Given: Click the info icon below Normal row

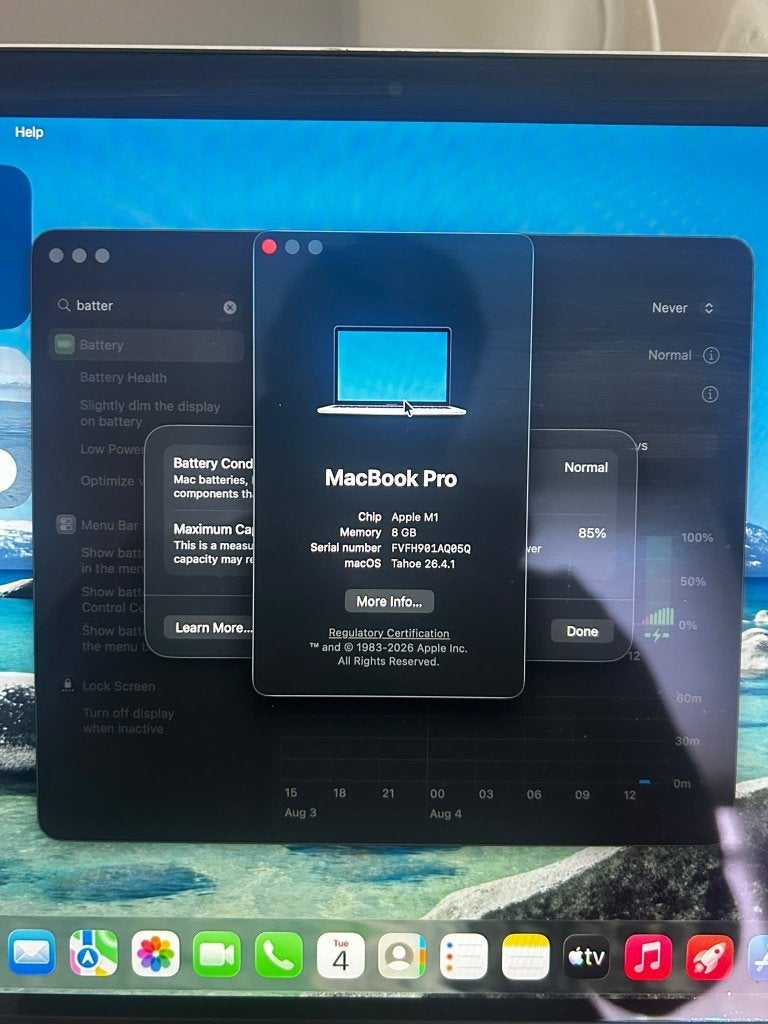Looking at the screenshot, I should [710, 394].
